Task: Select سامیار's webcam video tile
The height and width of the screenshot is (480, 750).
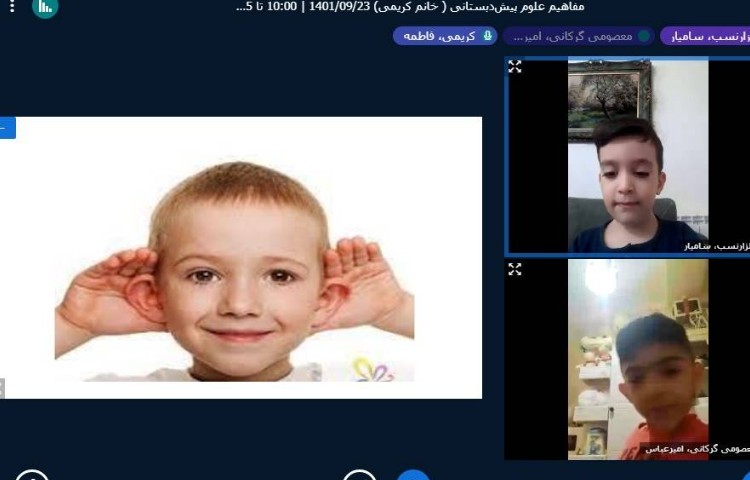Action: pos(628,156)
